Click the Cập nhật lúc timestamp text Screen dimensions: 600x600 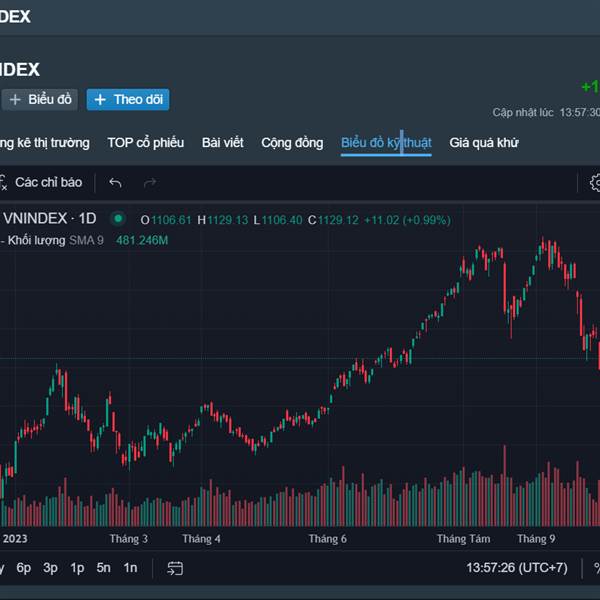click(546, 112)
